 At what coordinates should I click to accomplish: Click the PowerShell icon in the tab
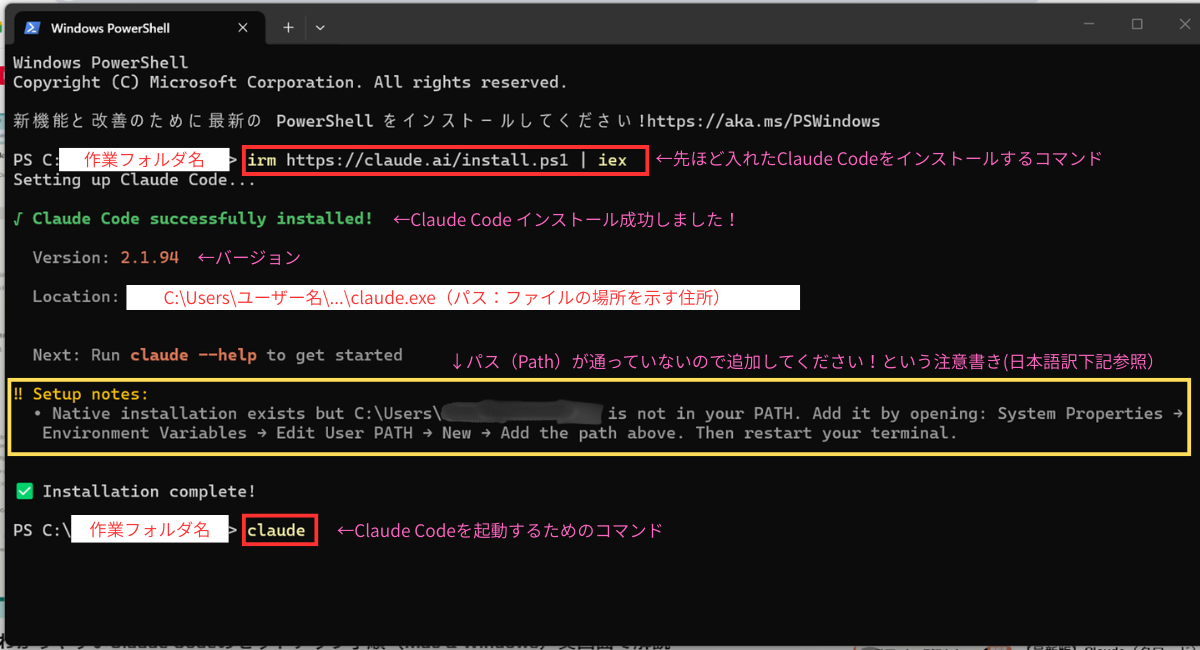tap(32, 28)
